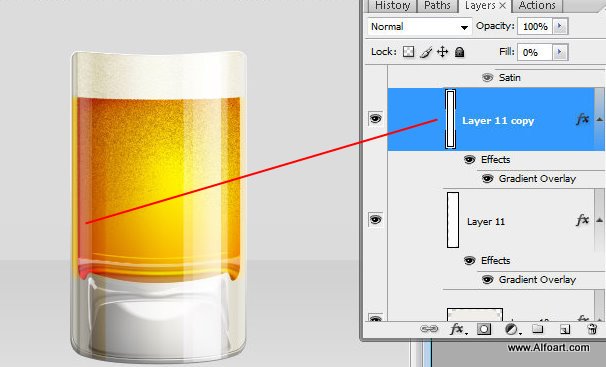Select the Layer 11 copy name
This screenshot has height=367, width=606.
498,121
